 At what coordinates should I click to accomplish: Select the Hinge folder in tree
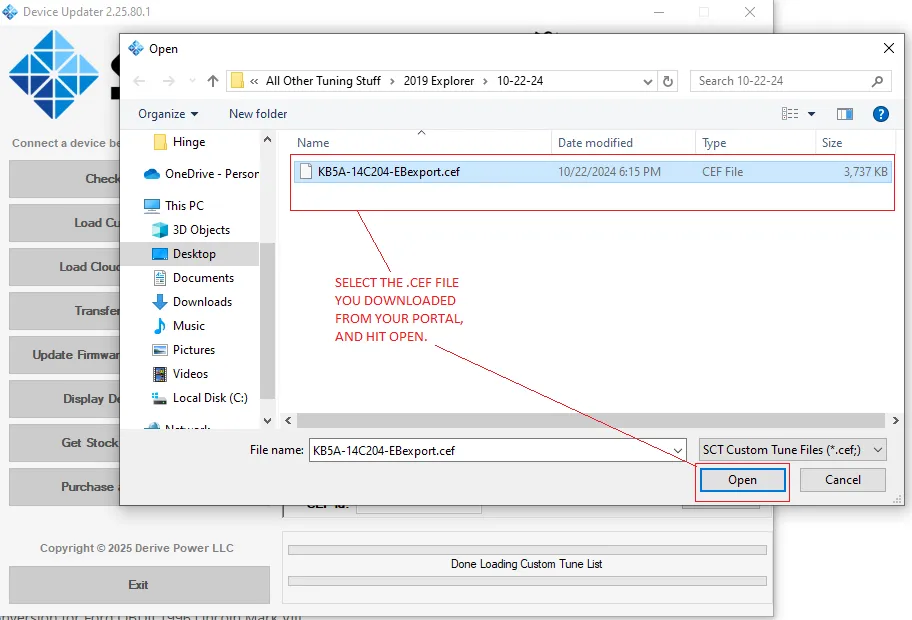[x=189, y=142]
